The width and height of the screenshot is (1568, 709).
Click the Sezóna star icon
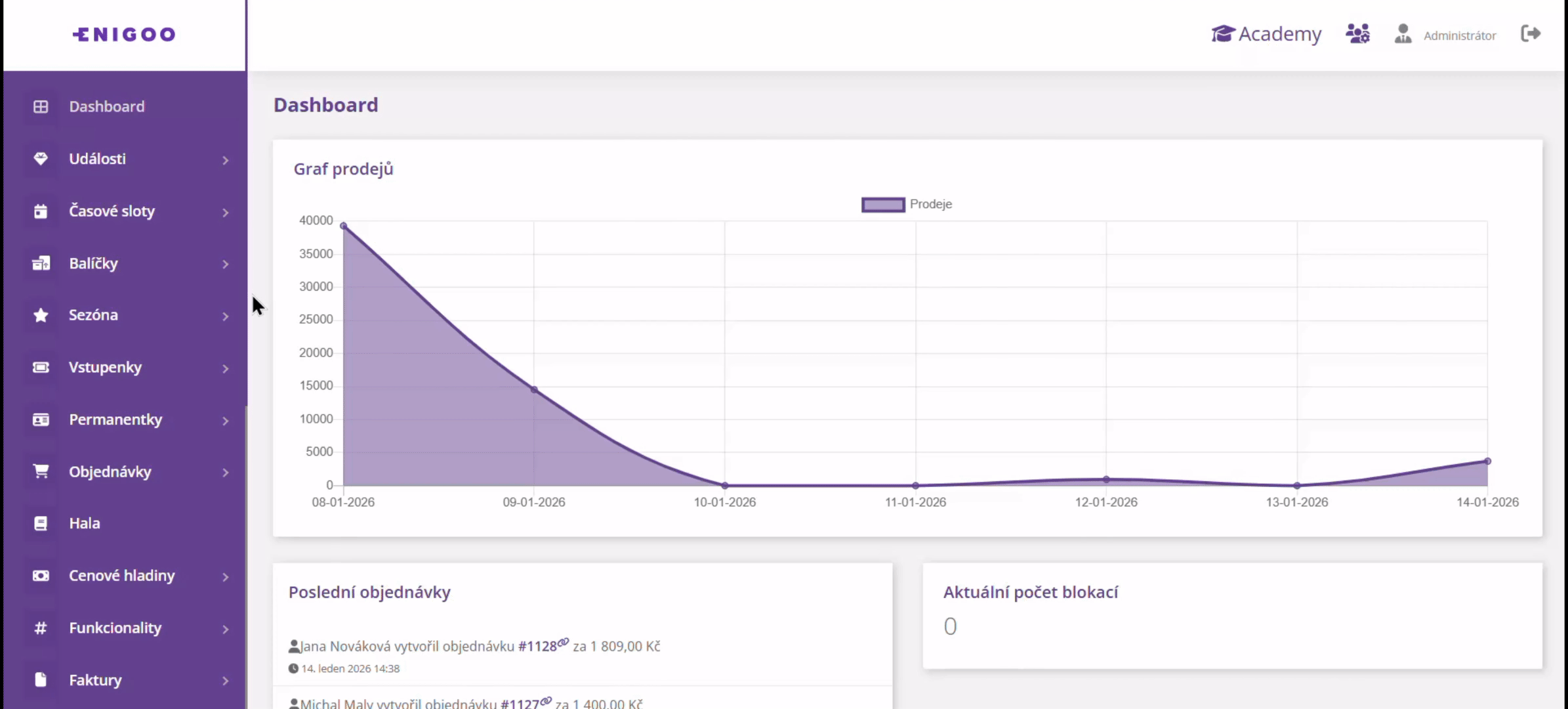pyautogui.click(x=41, y=315)
